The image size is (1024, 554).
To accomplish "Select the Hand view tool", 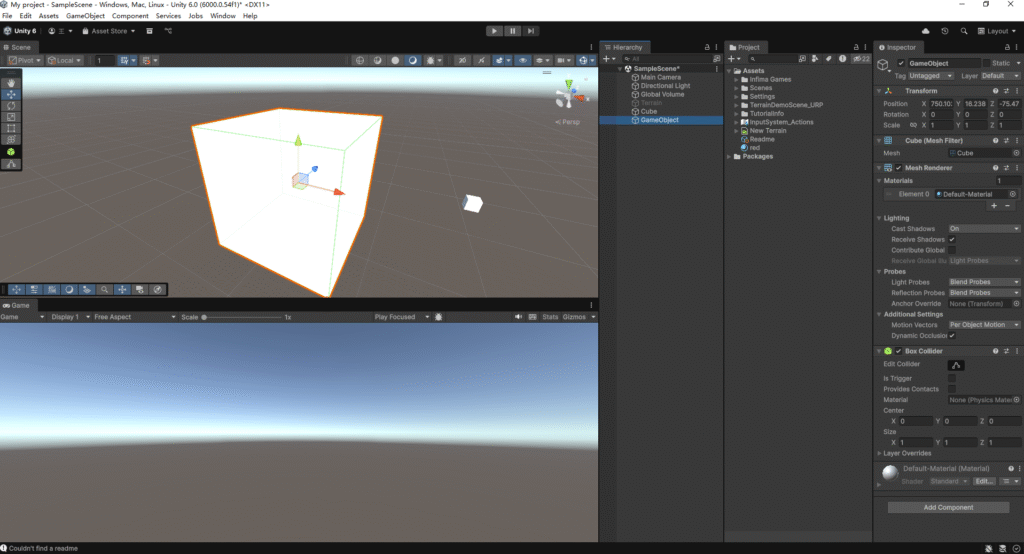I will (x=11, y=83).
